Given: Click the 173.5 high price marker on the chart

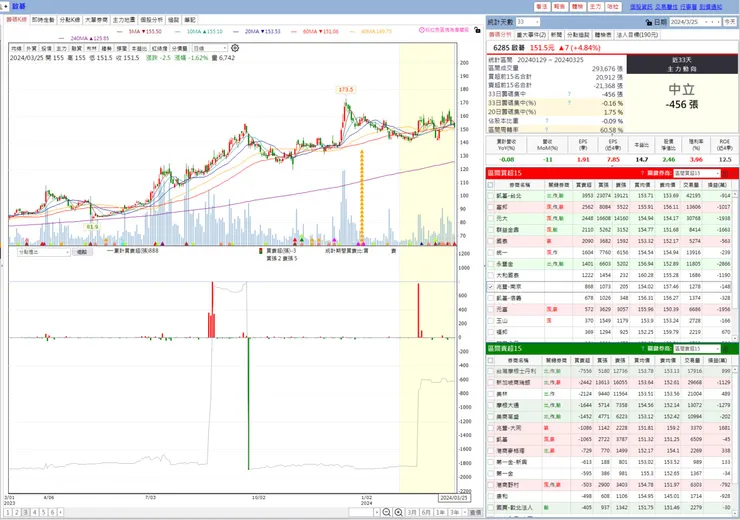Looking at the screenshot, I should [345, 89].
